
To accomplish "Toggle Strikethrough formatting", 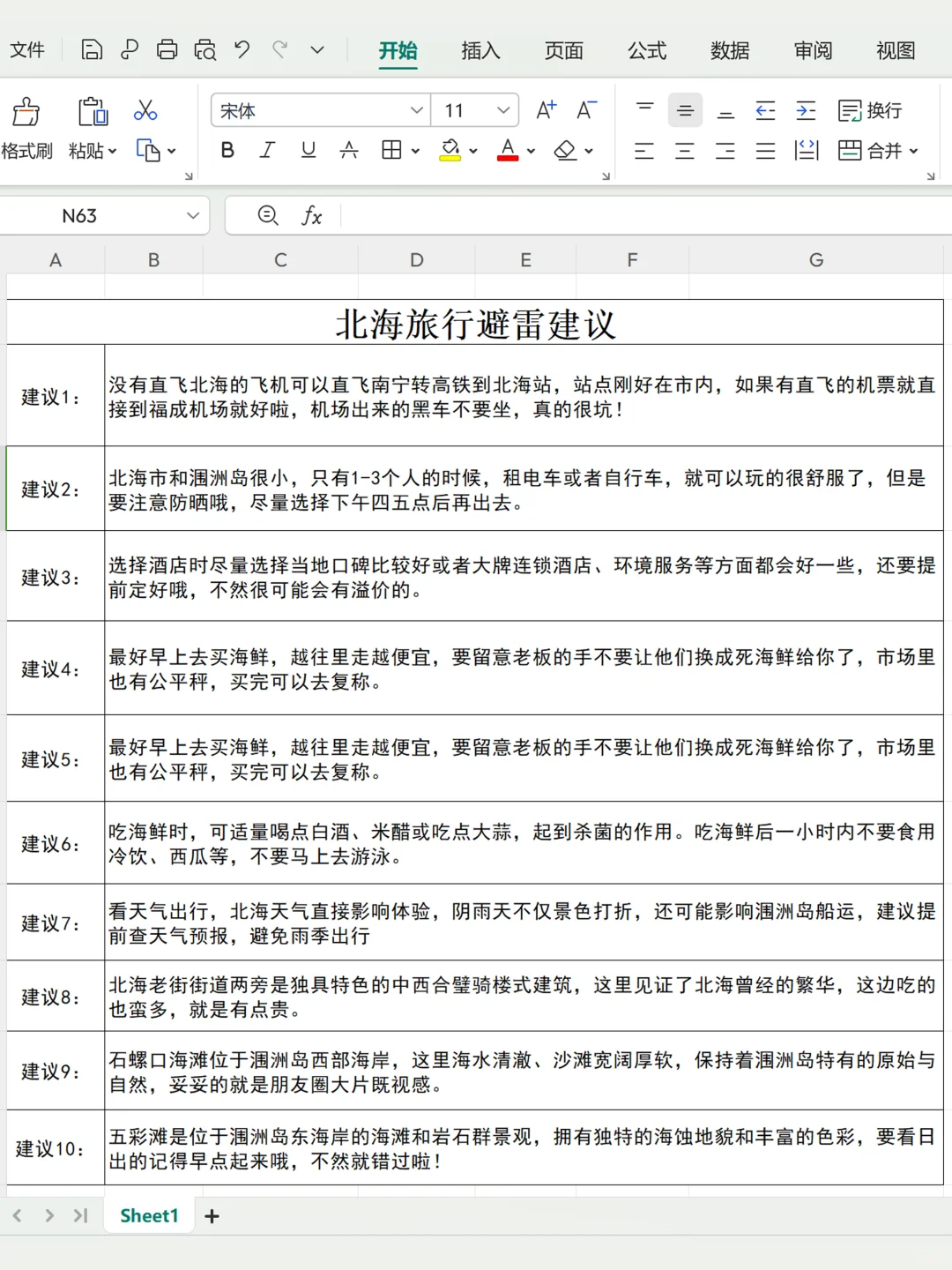I will click(349, 150).
